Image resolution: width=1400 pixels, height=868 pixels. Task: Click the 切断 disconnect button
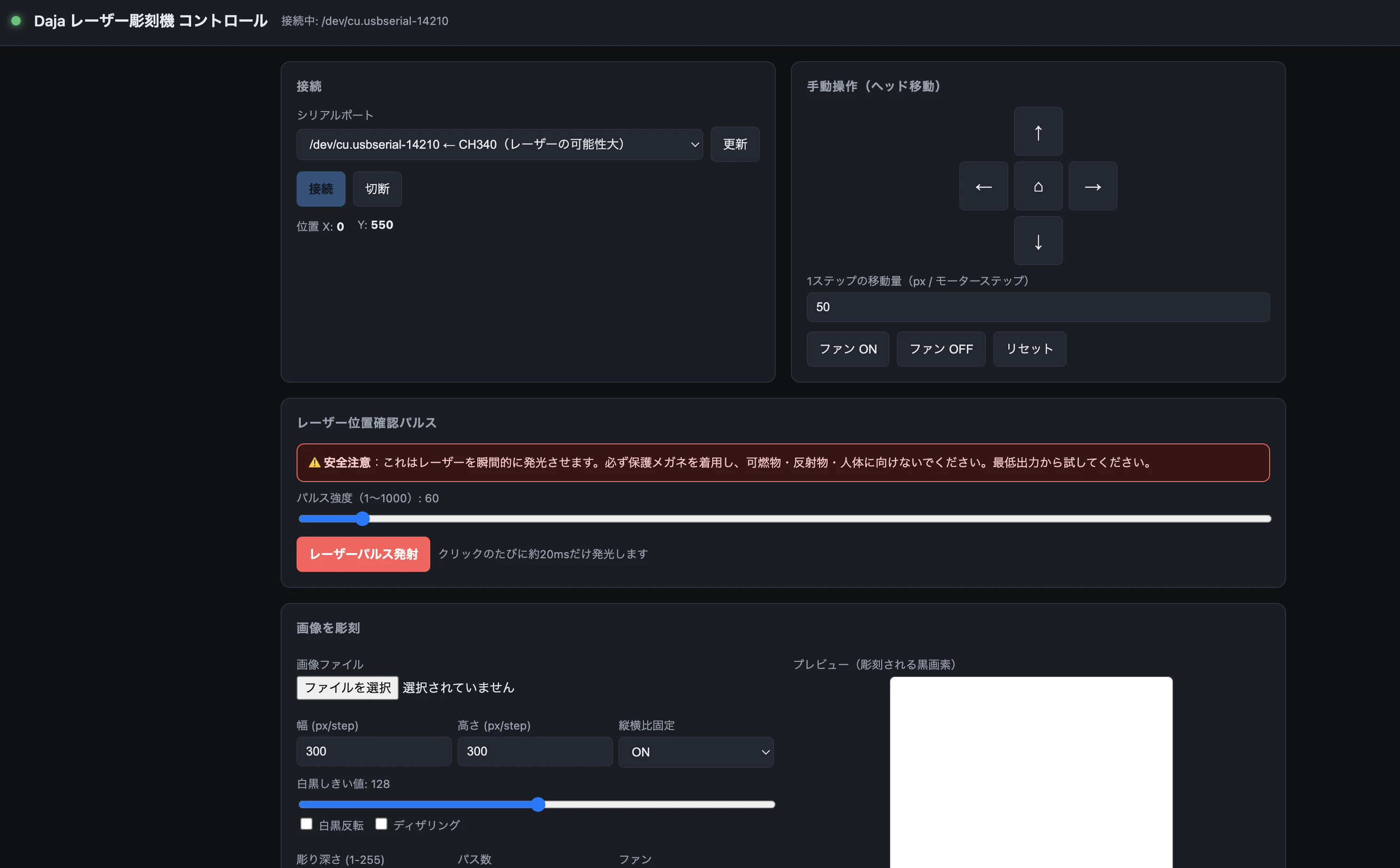(x=377, y=189)
